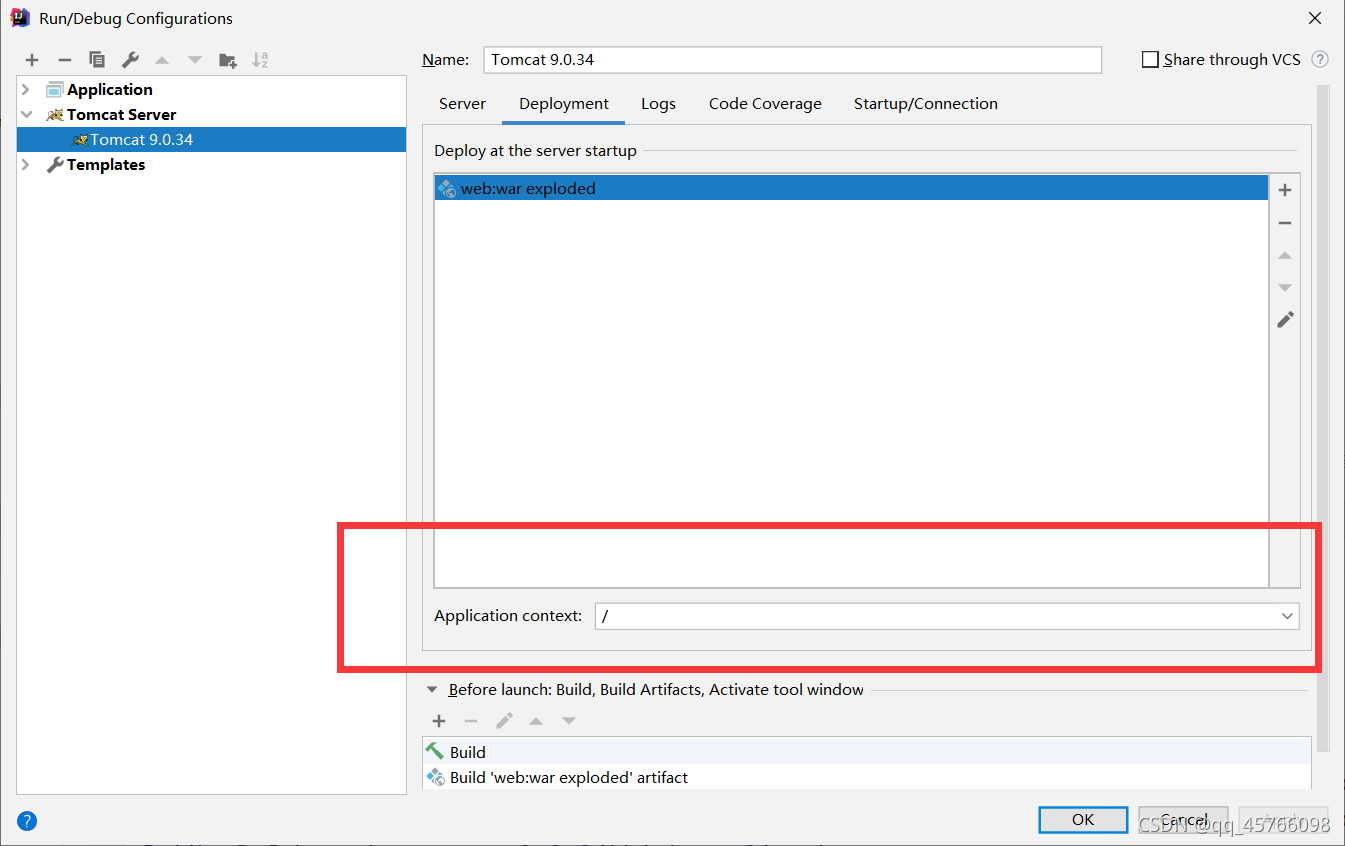The height and width of the screenshot is (846, 1345).
Task: Enable Share through VCS checkbox
Action: tap(1150, 60)
